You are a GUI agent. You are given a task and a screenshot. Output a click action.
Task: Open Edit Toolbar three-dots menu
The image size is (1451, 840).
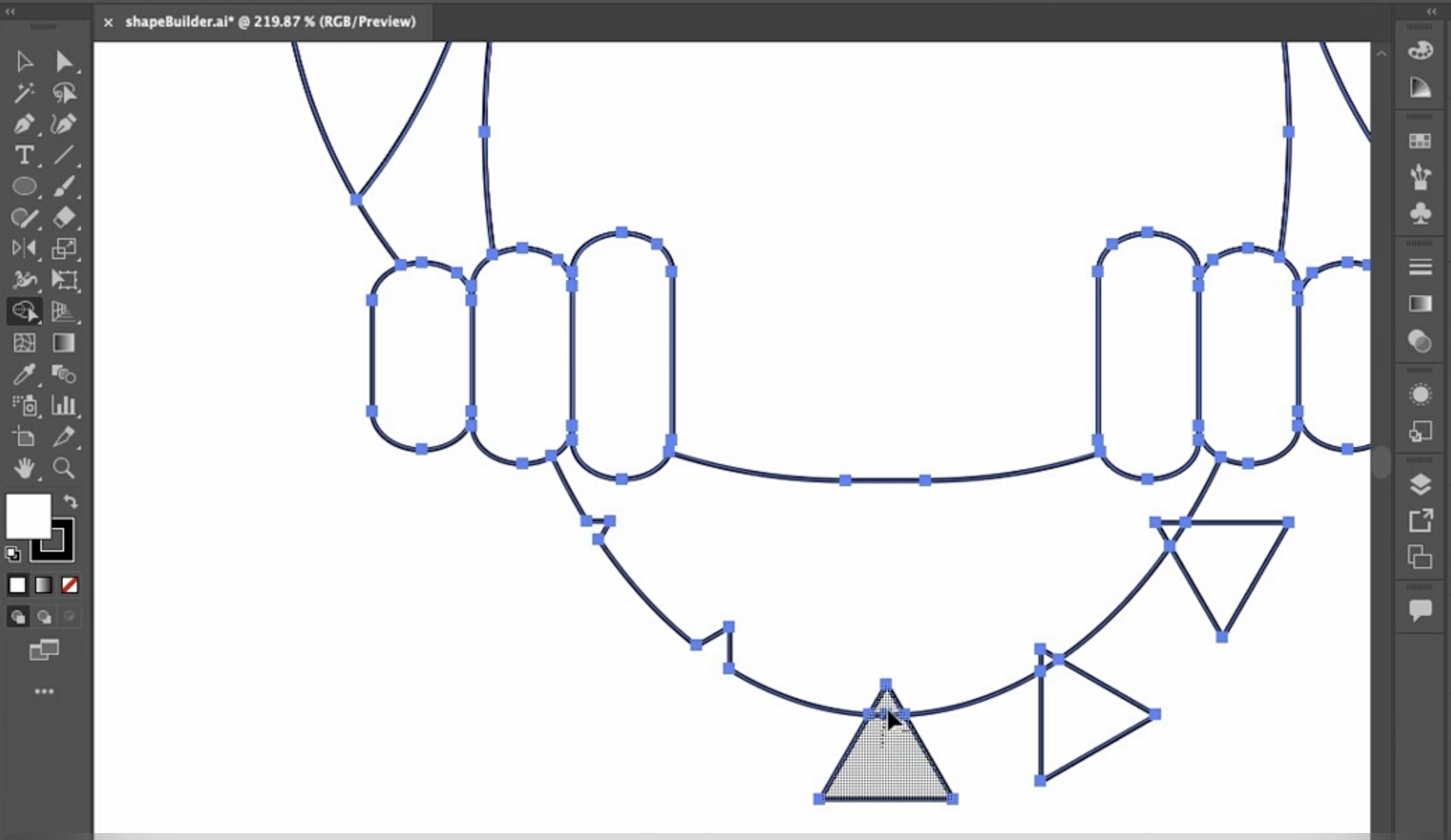click(x=44, y=692)
